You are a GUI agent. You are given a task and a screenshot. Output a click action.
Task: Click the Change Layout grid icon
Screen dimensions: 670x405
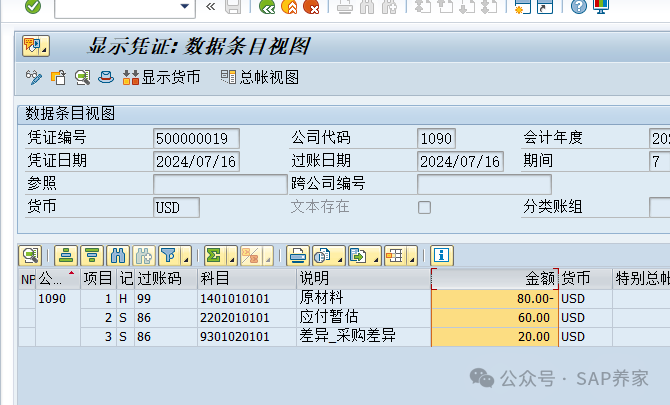[x=394, y=255]
